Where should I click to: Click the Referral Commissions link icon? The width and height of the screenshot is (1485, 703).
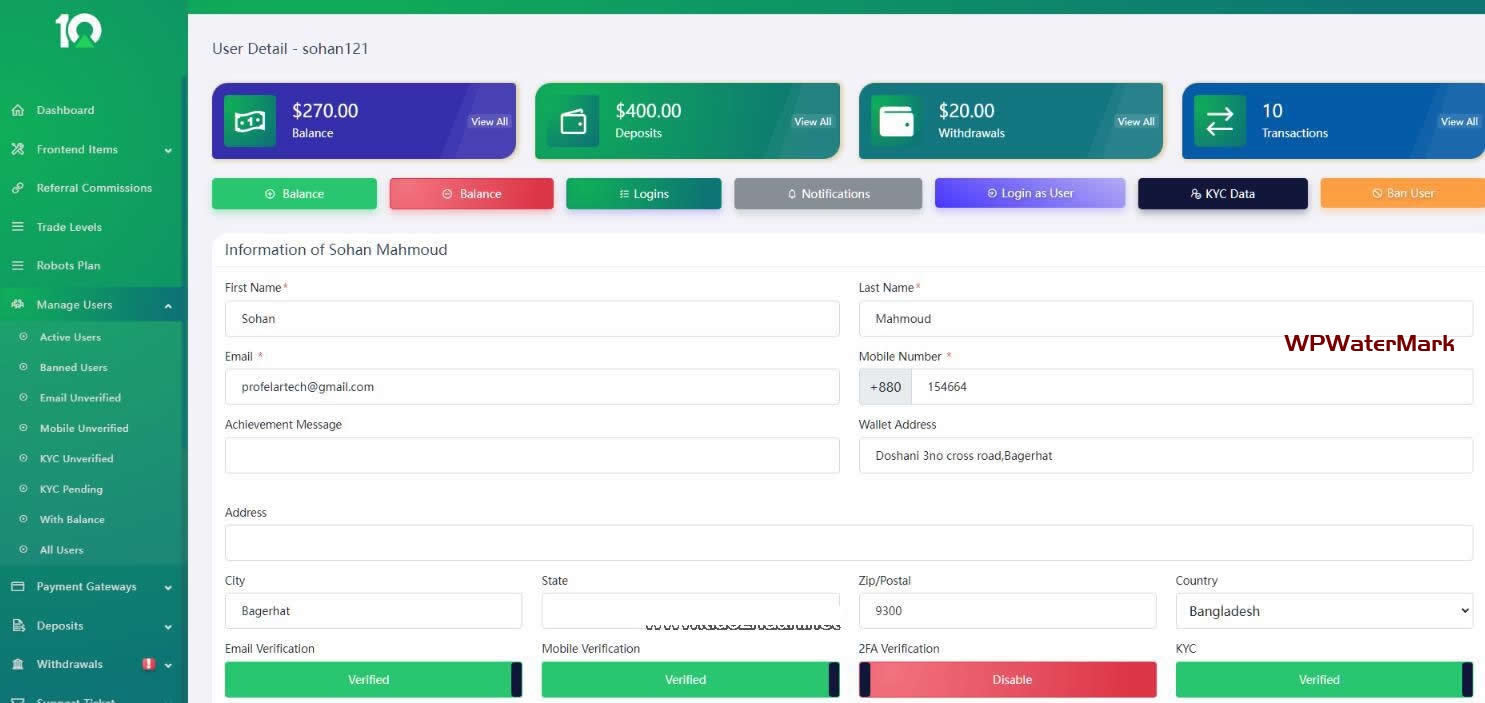[x=17, y=188]
